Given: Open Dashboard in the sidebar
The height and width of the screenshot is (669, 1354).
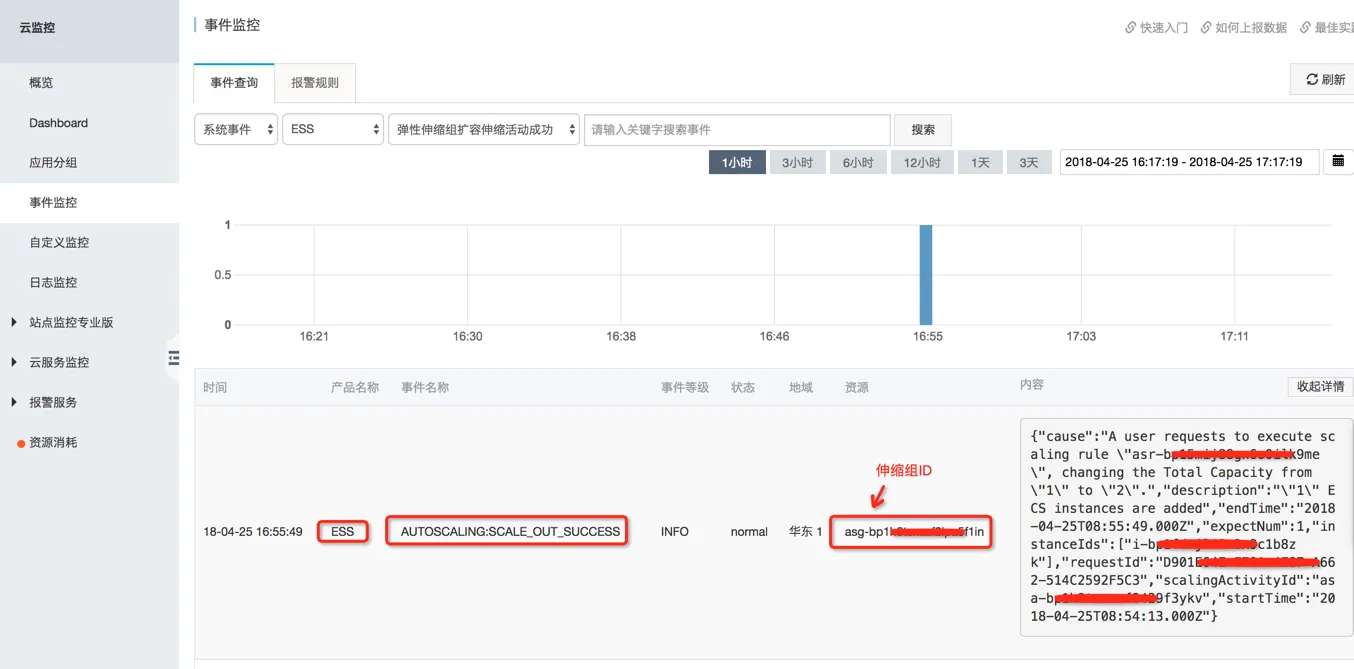Looking at the screenshot, I should click(x=58, y=123).
